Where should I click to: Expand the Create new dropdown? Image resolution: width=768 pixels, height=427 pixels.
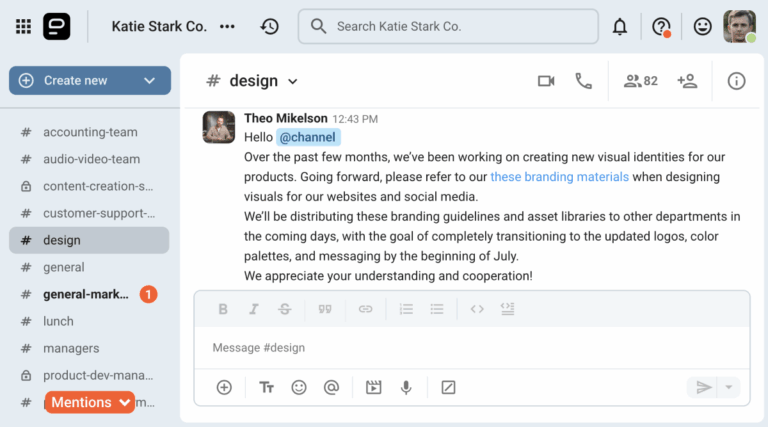149,81
